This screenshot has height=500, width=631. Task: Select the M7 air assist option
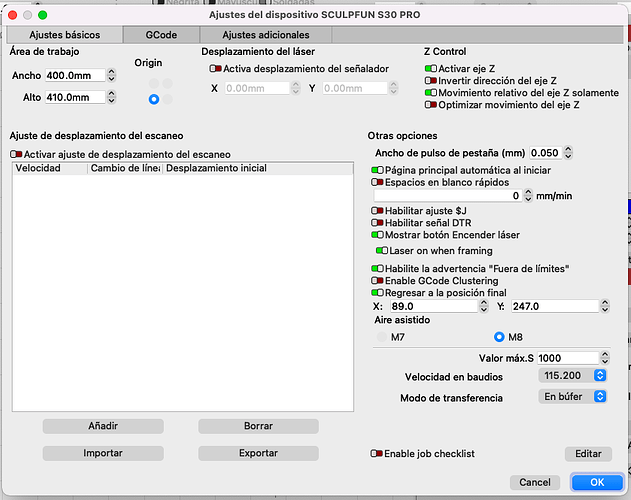pos(381,337)
